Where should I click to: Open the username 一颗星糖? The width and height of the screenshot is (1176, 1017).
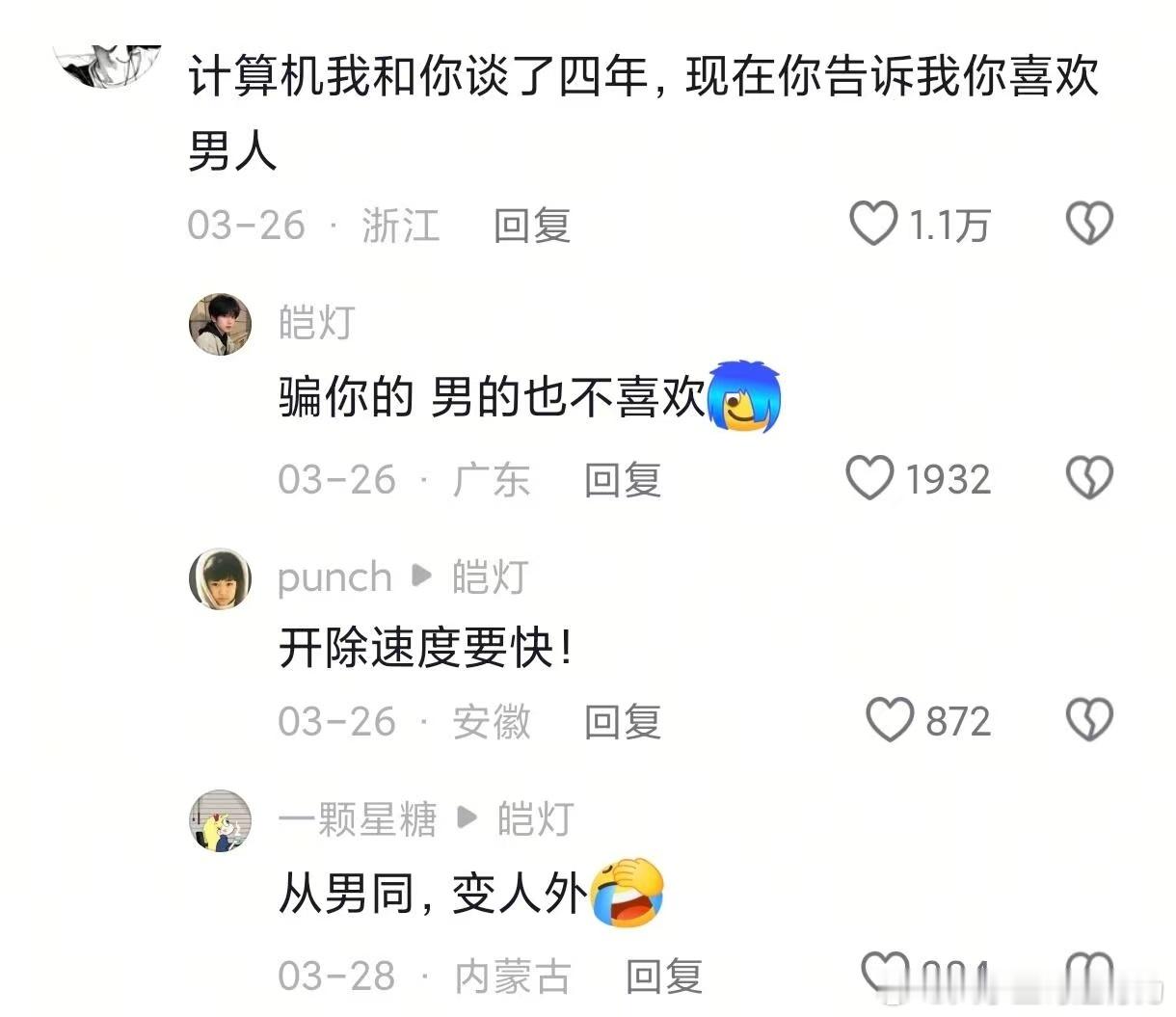(x=358, y=819)
